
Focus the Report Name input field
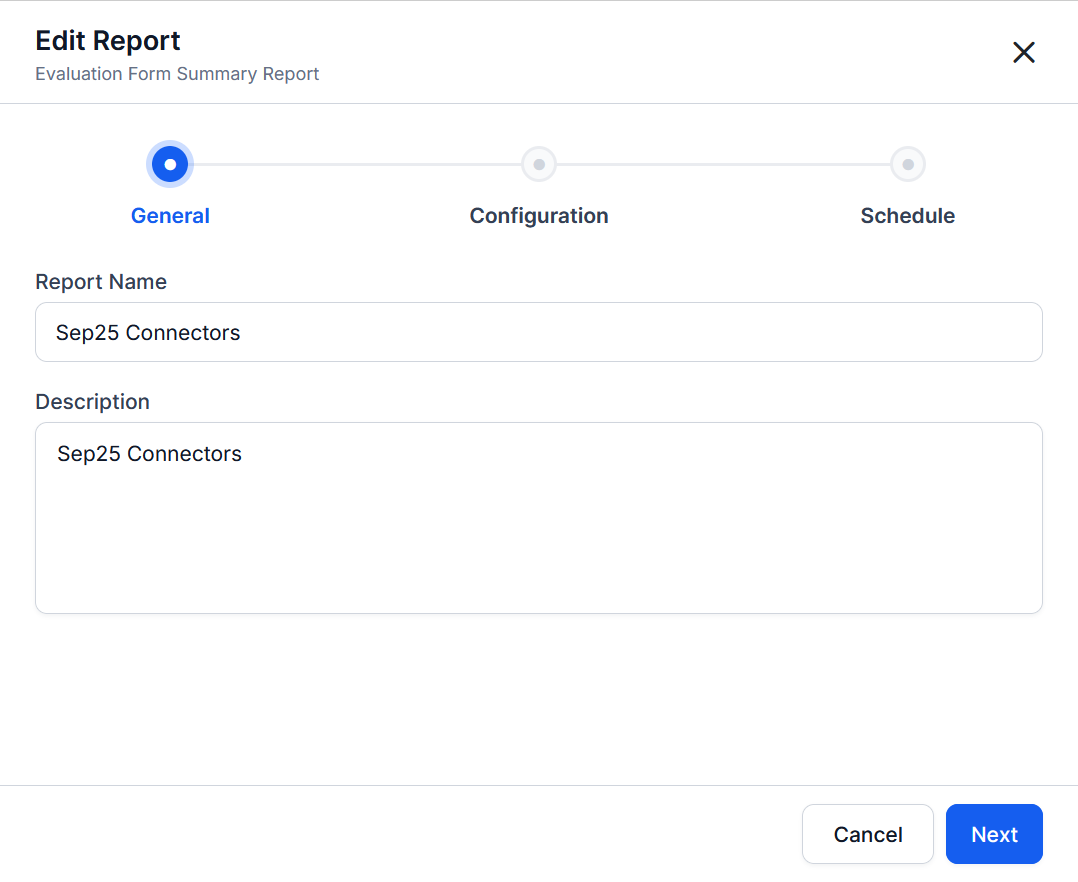coord(640,332)
